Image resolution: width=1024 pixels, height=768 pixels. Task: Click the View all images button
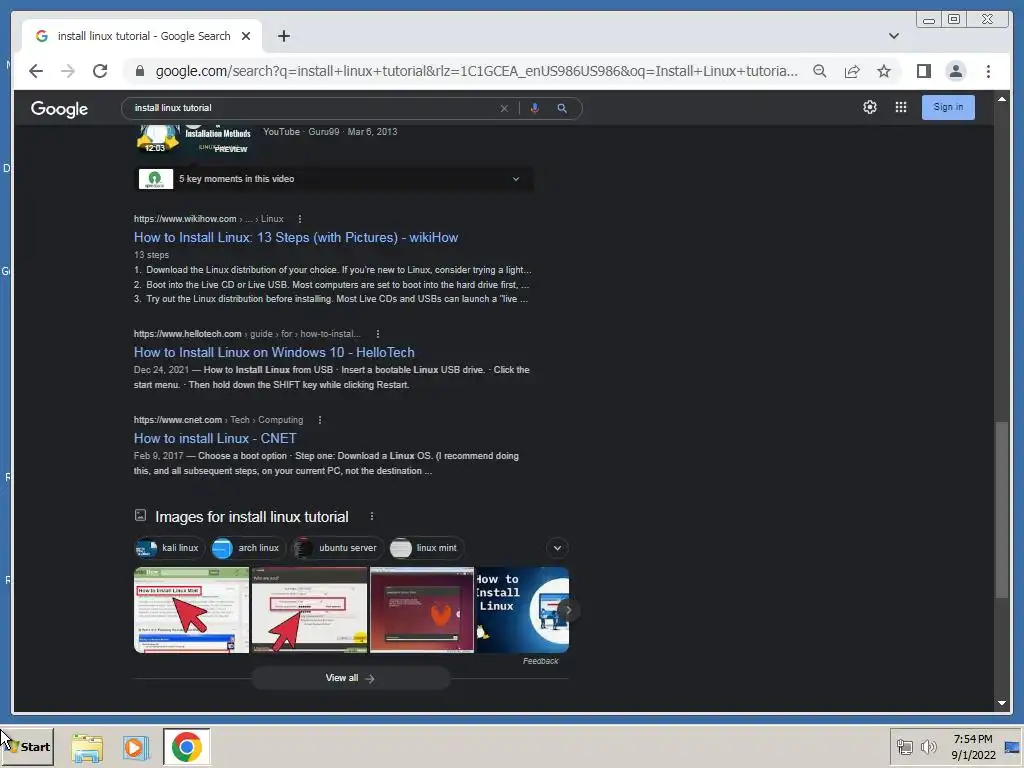coord(351,678)
